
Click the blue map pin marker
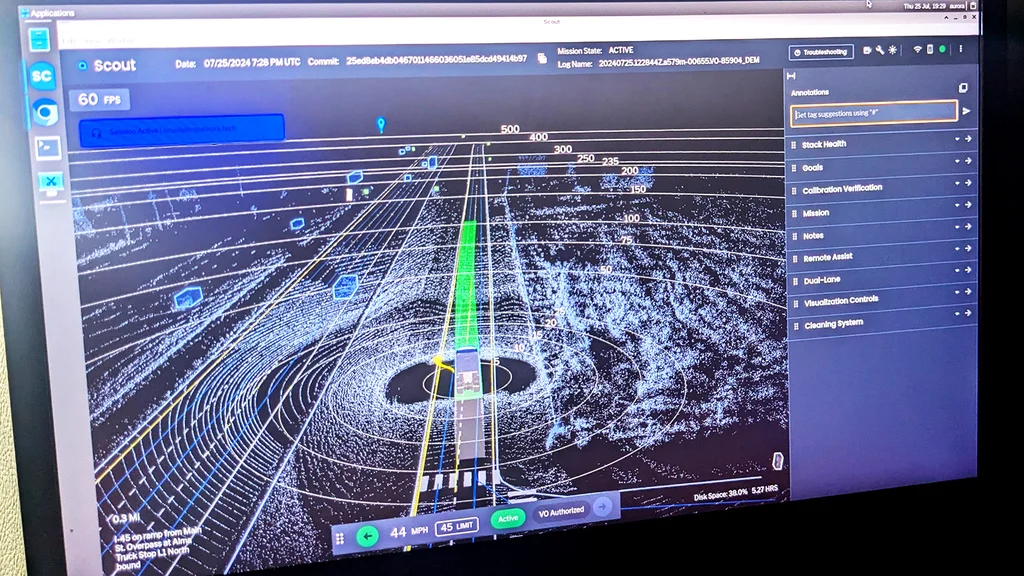[381, 125]
